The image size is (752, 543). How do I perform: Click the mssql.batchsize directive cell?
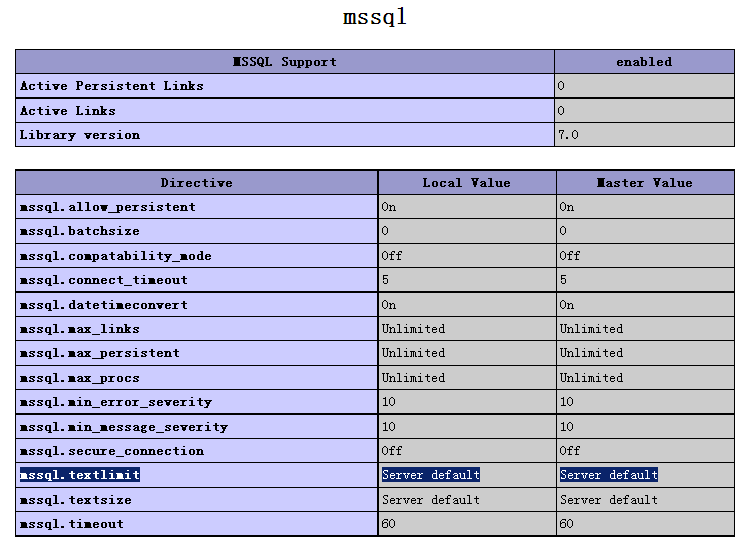coord(197,231)
